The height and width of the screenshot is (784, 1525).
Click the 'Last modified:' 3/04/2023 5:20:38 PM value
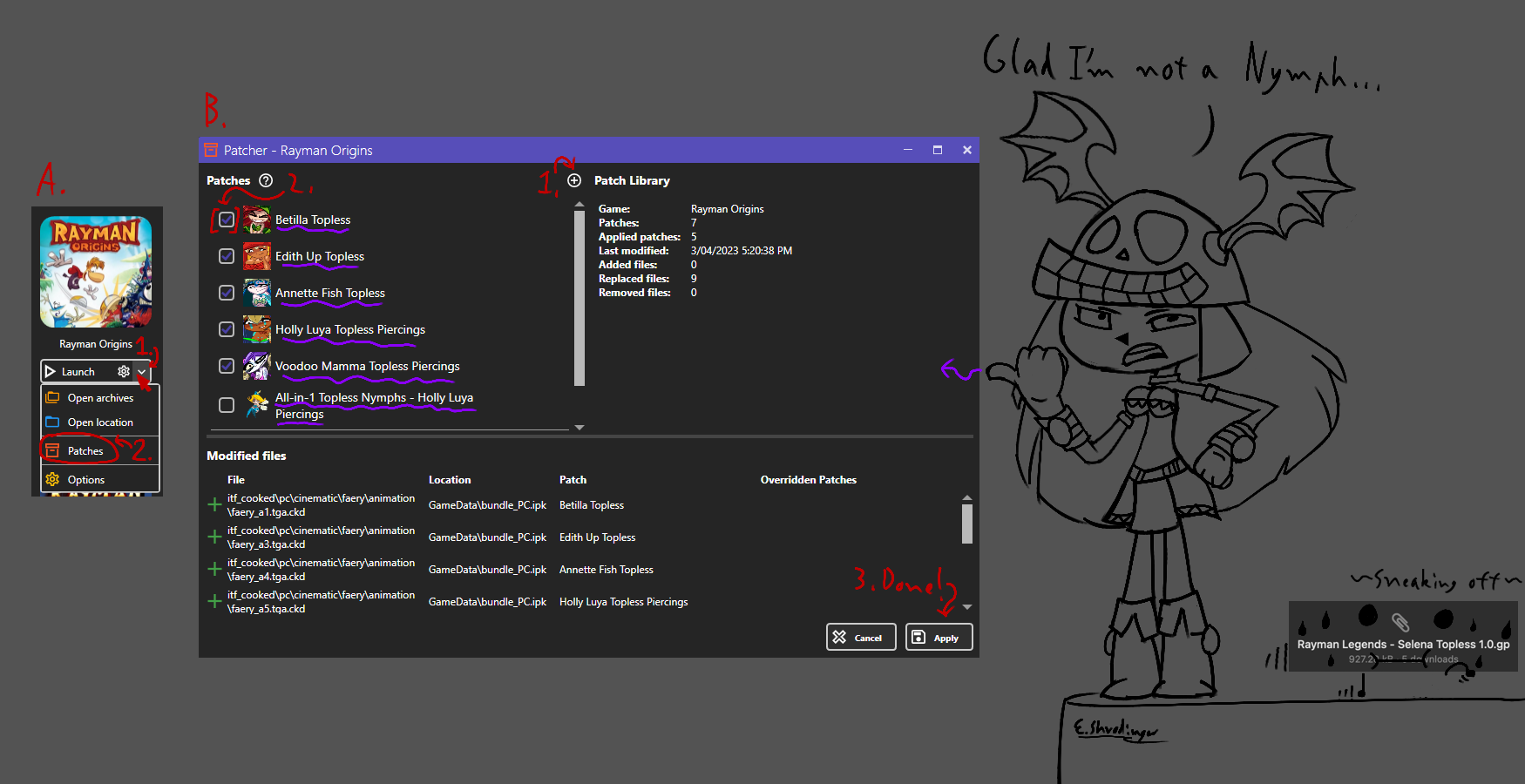[x=742, y=251]
